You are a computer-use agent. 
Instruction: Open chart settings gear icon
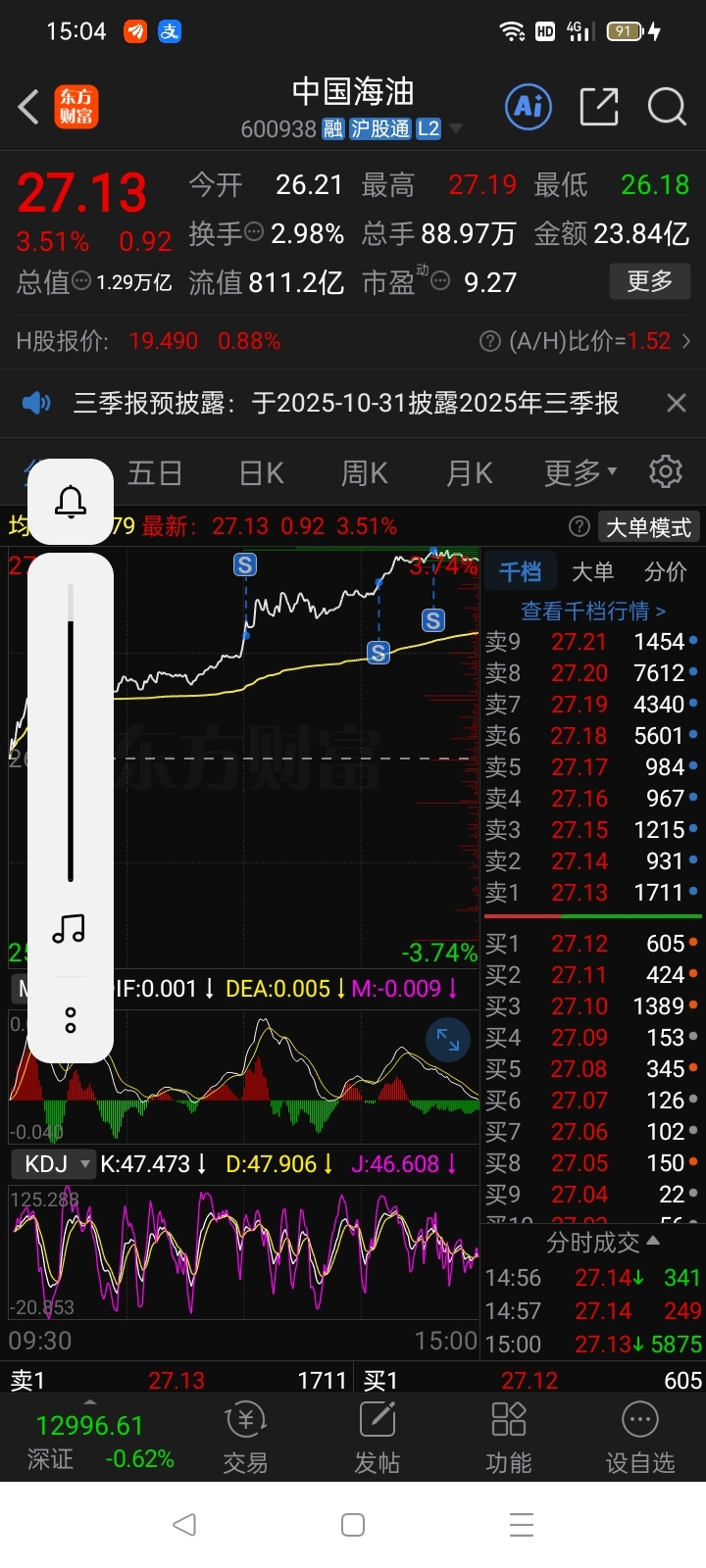(x=666, y=471)
